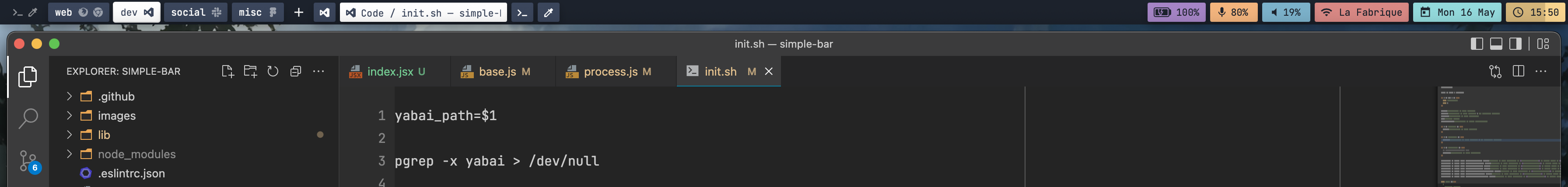Click the terminal icon right of process title
The image size is (1568, 187).
(x=521, y=12)
